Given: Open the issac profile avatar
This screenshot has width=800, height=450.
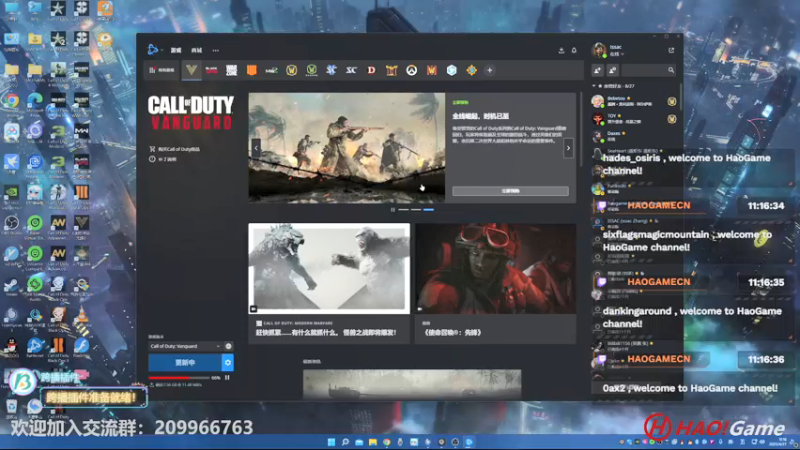Looking at the screenshot, I should (599, 50).
